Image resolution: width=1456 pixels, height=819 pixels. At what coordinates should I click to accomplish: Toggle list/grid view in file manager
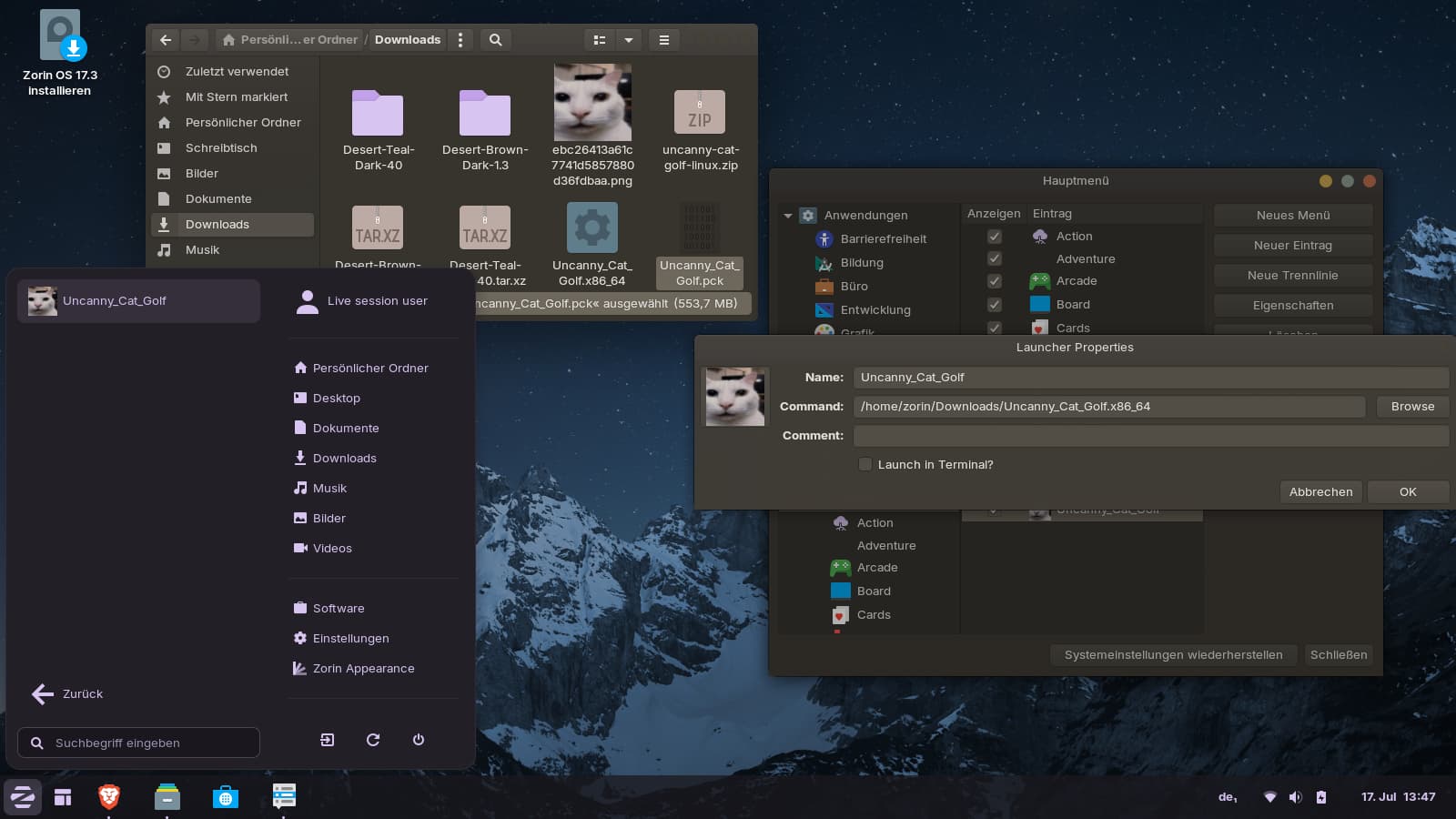click(x=600, y=40)
